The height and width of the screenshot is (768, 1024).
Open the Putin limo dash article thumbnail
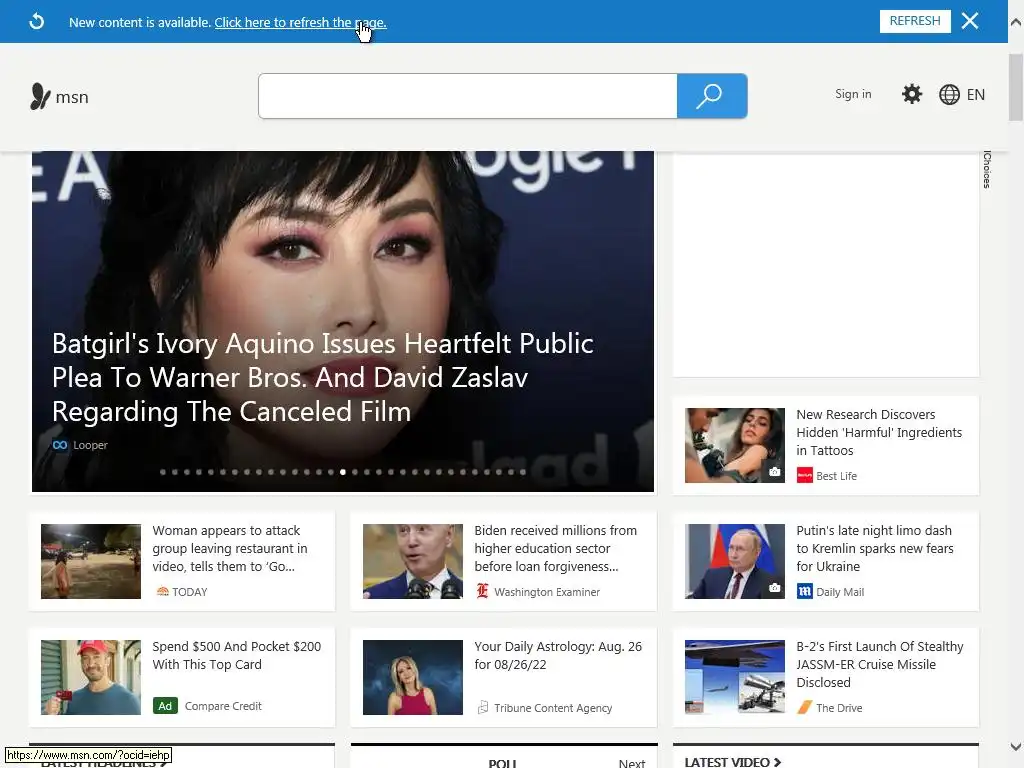pos(735,561)
